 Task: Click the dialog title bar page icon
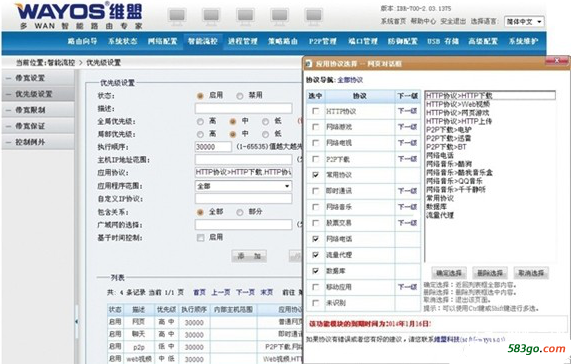[309, 64]
